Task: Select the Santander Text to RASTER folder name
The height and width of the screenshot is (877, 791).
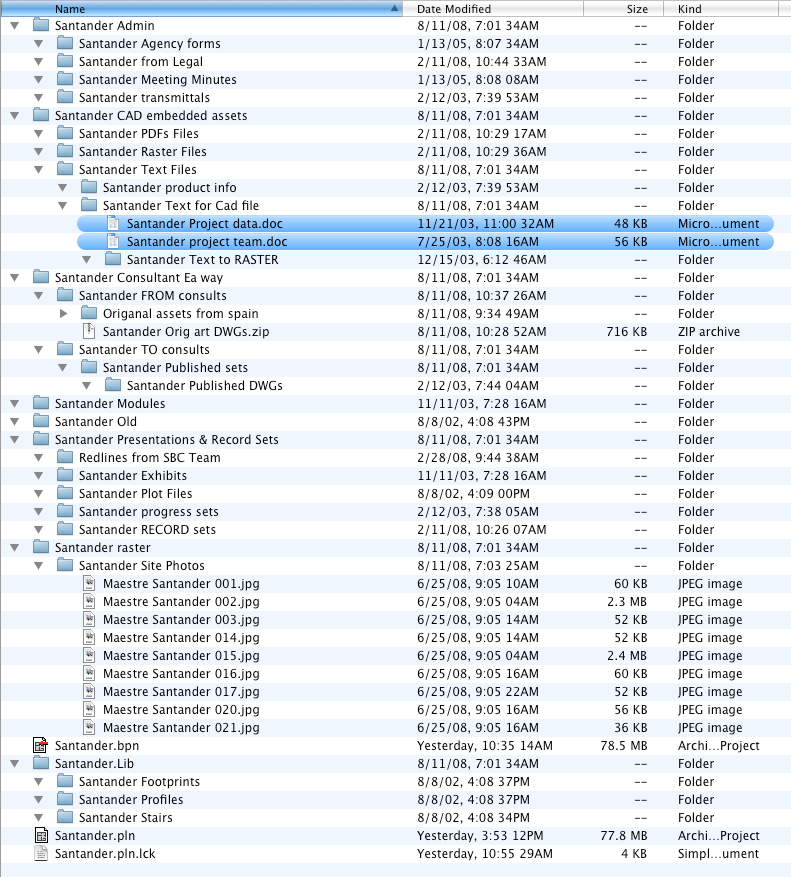Action: (202, 260)
